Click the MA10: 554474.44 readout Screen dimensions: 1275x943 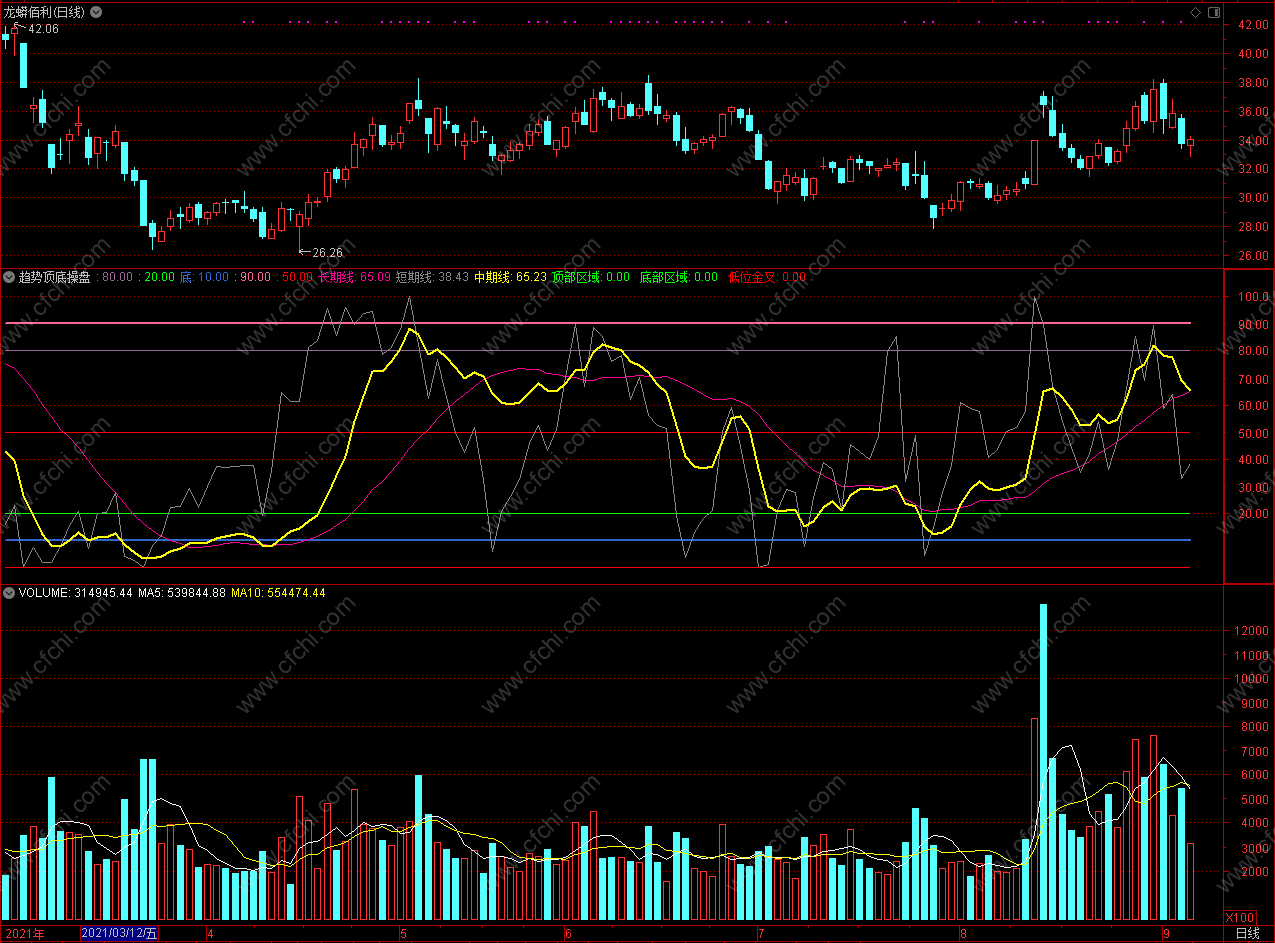pos(279,593)
